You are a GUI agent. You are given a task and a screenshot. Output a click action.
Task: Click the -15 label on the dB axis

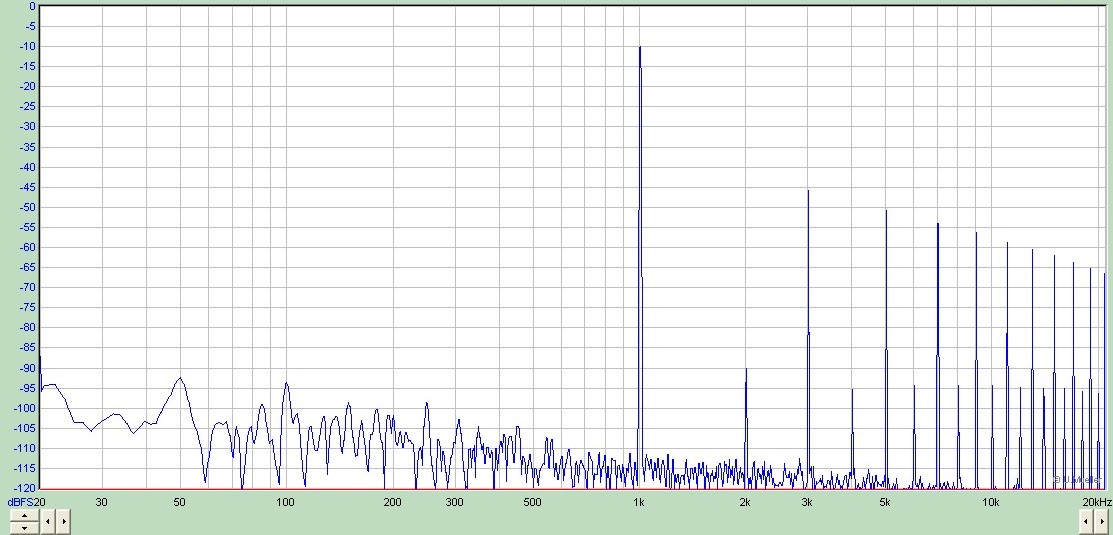pyautogui.click(x=27, y=67)
